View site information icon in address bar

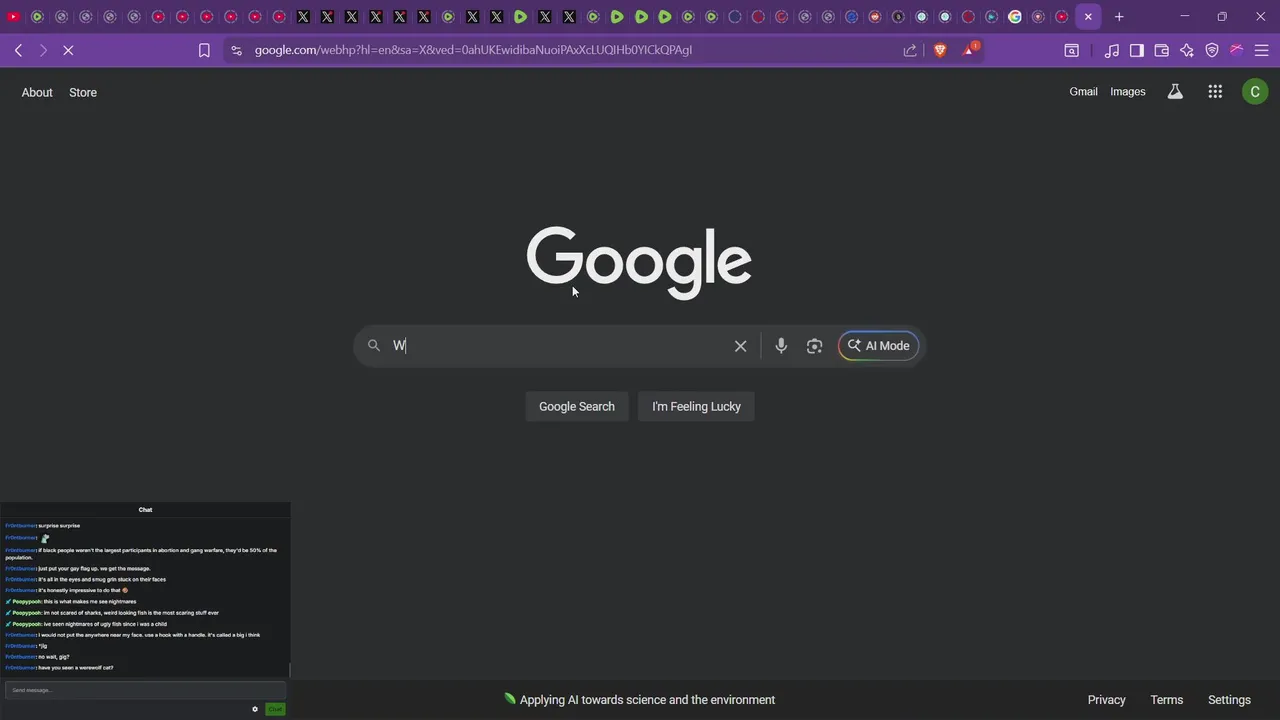click(x=236, y=50)
